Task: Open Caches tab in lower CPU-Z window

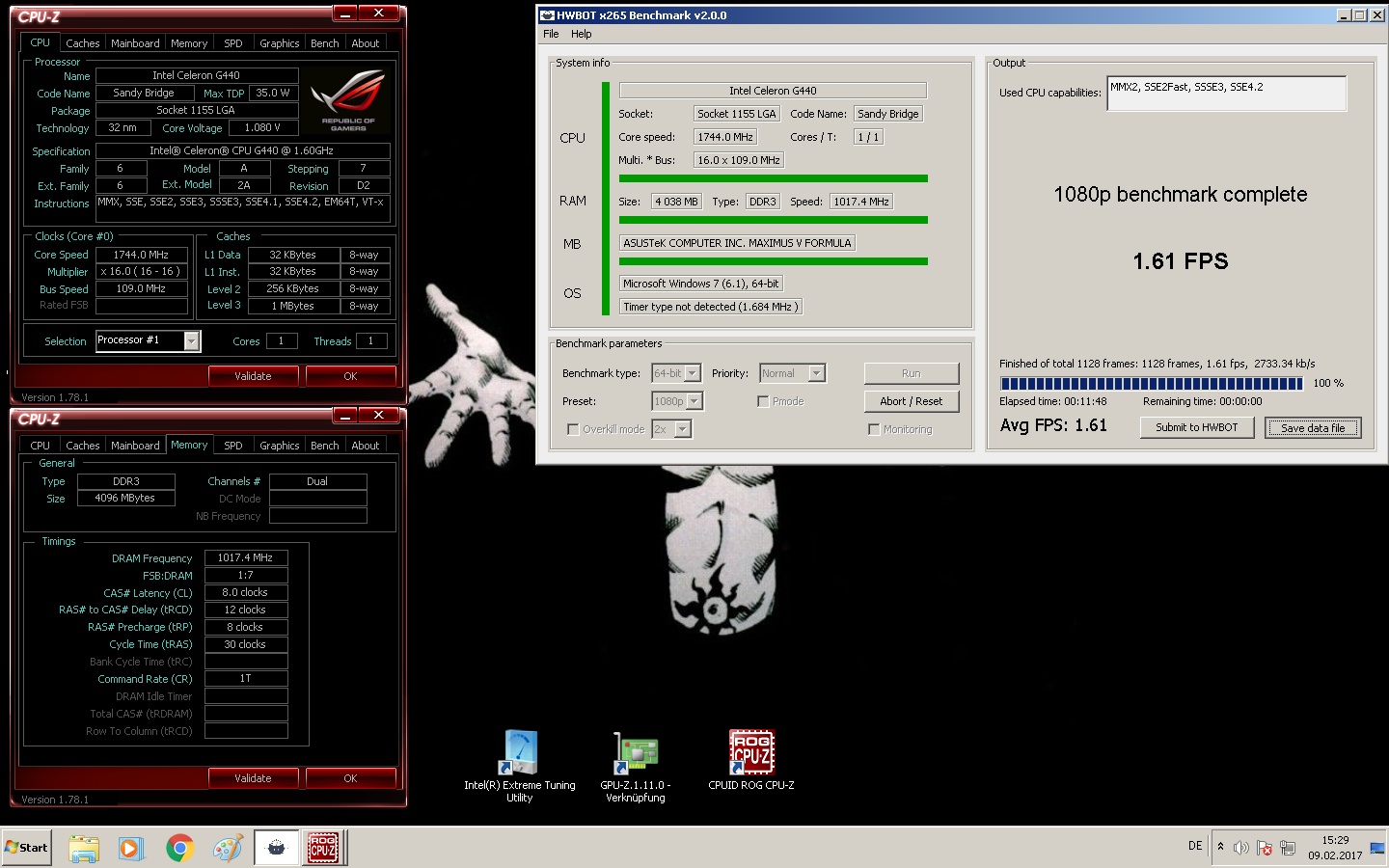Action: point(82,446)
